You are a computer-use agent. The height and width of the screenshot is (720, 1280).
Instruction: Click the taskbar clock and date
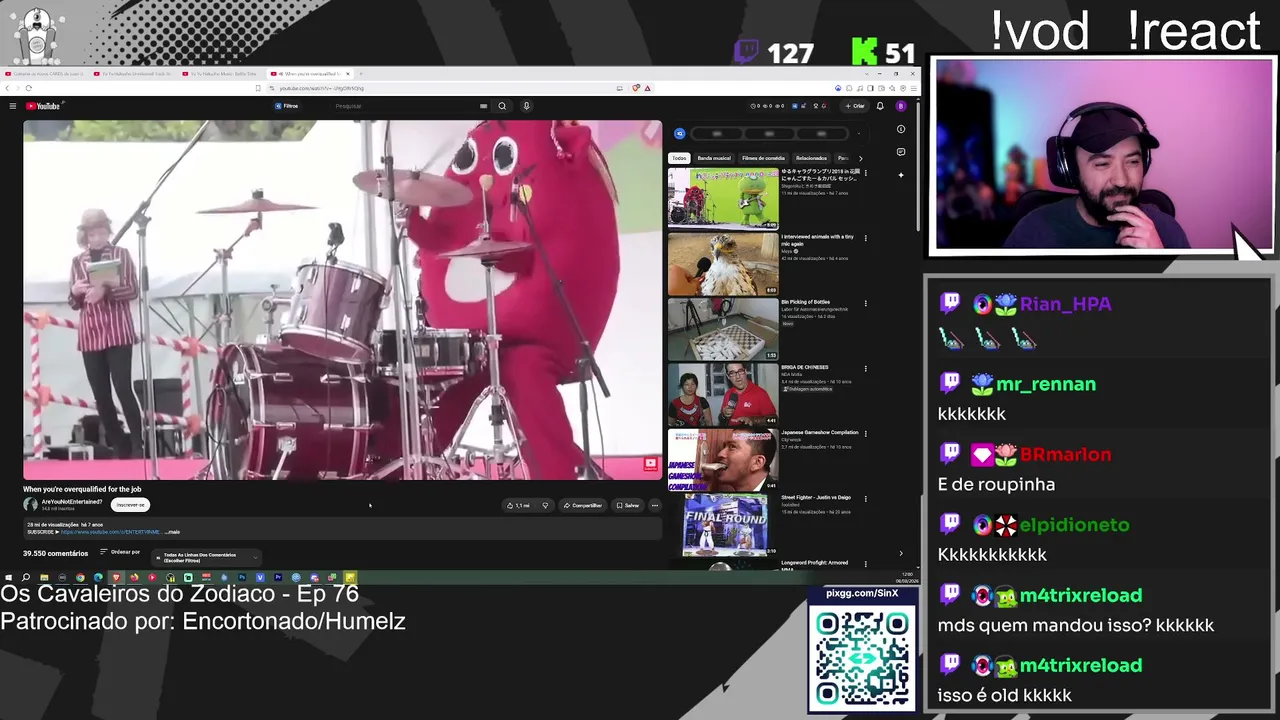tap(906, 577)
